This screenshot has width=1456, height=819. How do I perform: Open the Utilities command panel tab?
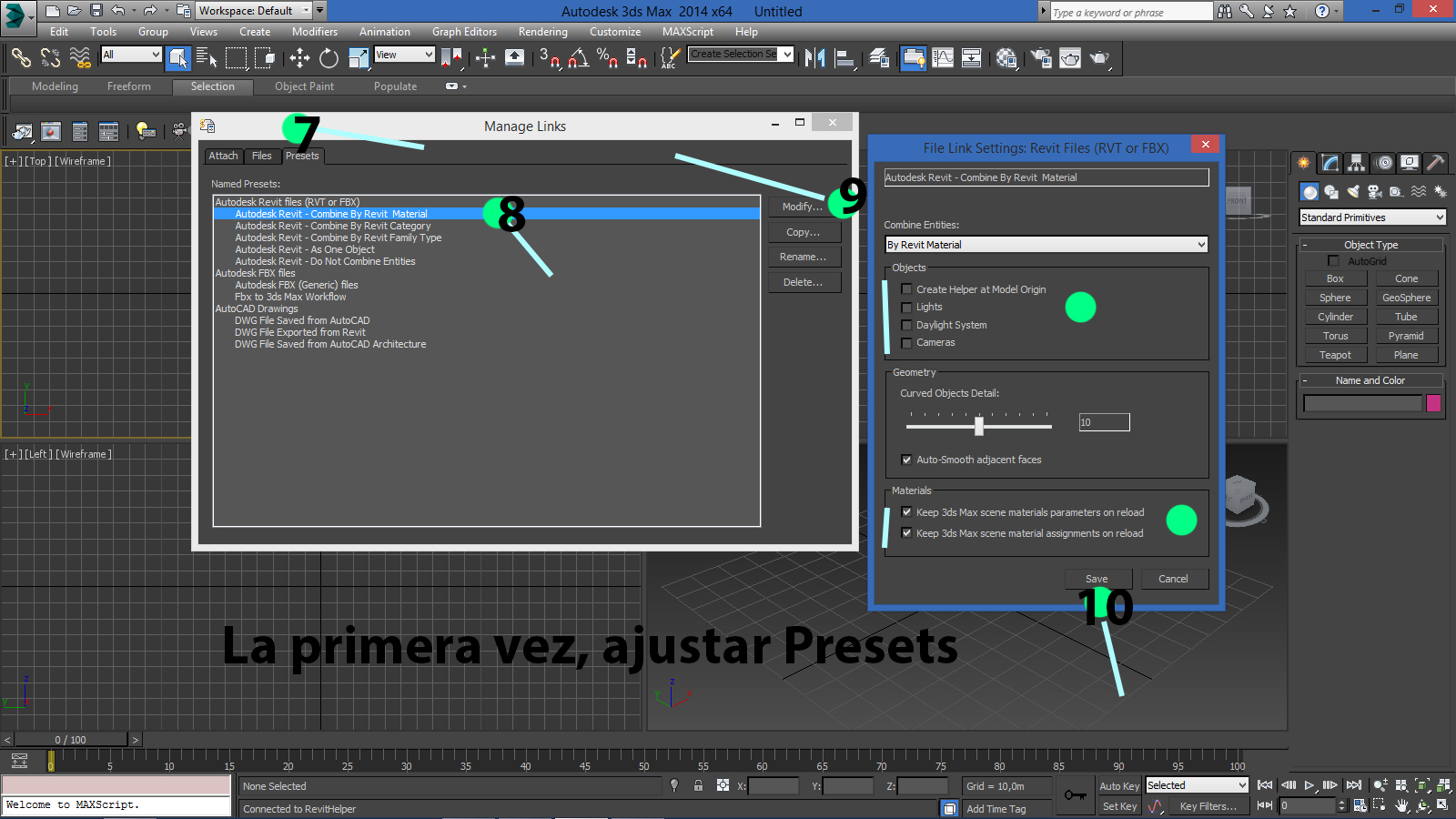[x=1436, y=163]
